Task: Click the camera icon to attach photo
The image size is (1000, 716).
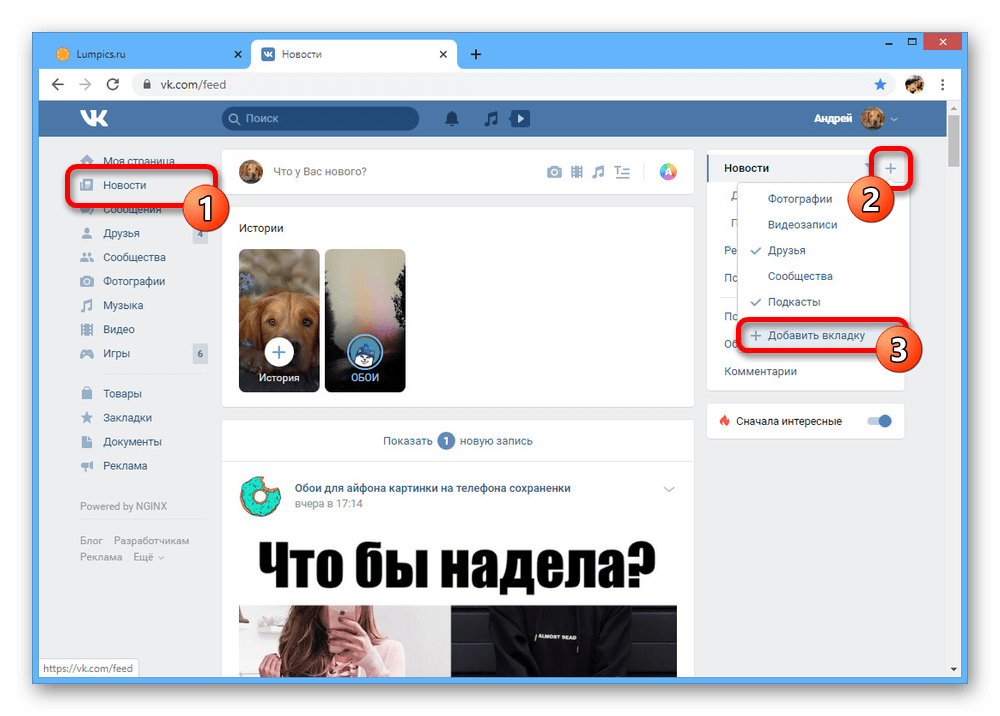Action: pyautogui.click(x=554, y=172)
